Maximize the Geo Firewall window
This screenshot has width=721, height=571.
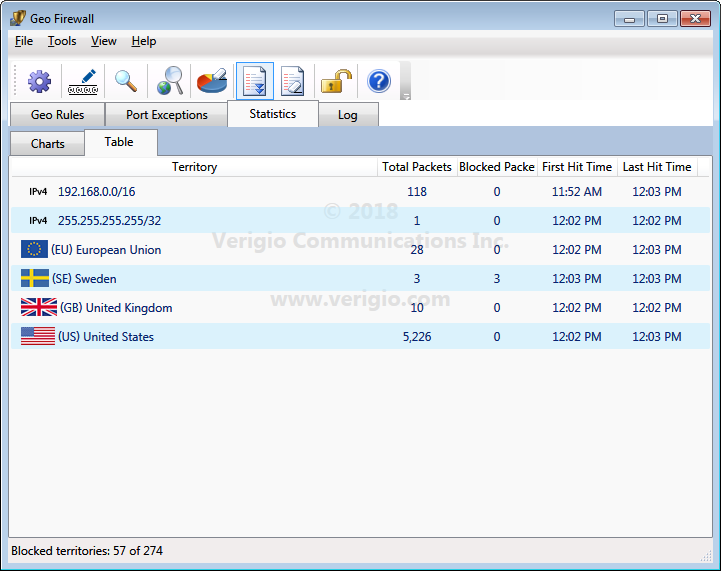[x=662, y=19]
